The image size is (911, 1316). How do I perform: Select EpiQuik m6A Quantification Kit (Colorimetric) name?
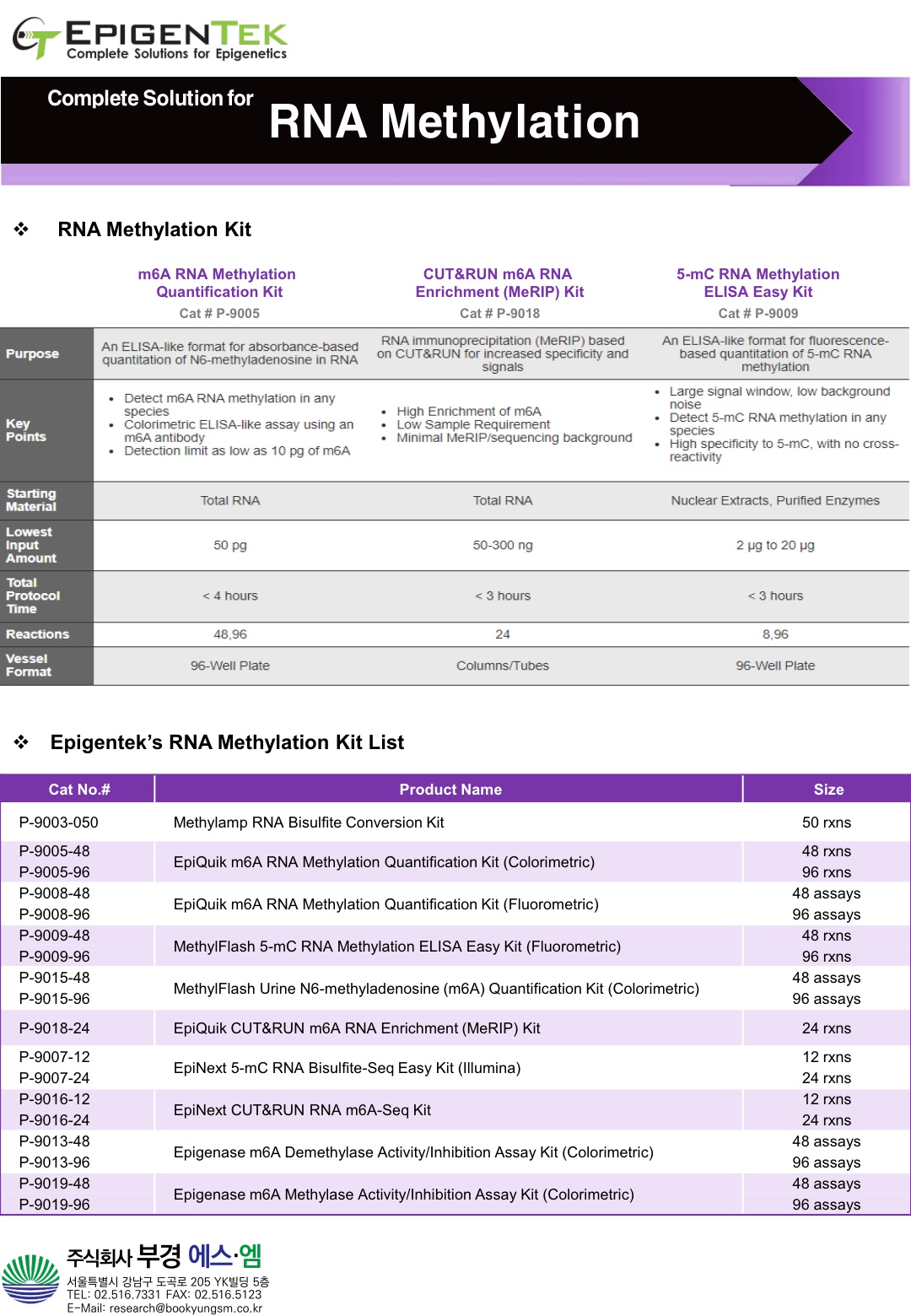click(x=384, y=862)
